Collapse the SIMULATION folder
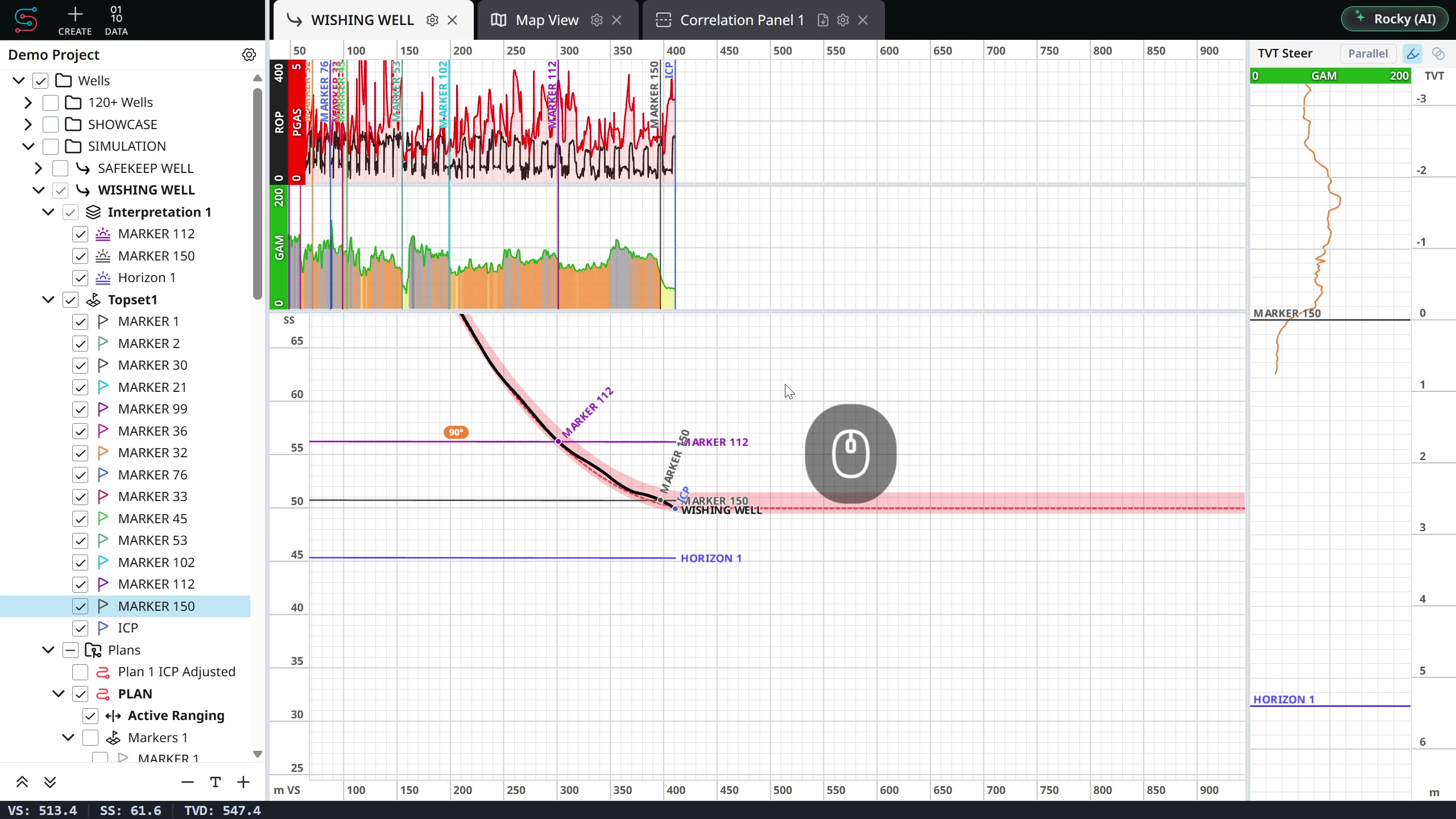This screenshot has width=1456, height=819. pyautogui.click(x=28, y=146)
